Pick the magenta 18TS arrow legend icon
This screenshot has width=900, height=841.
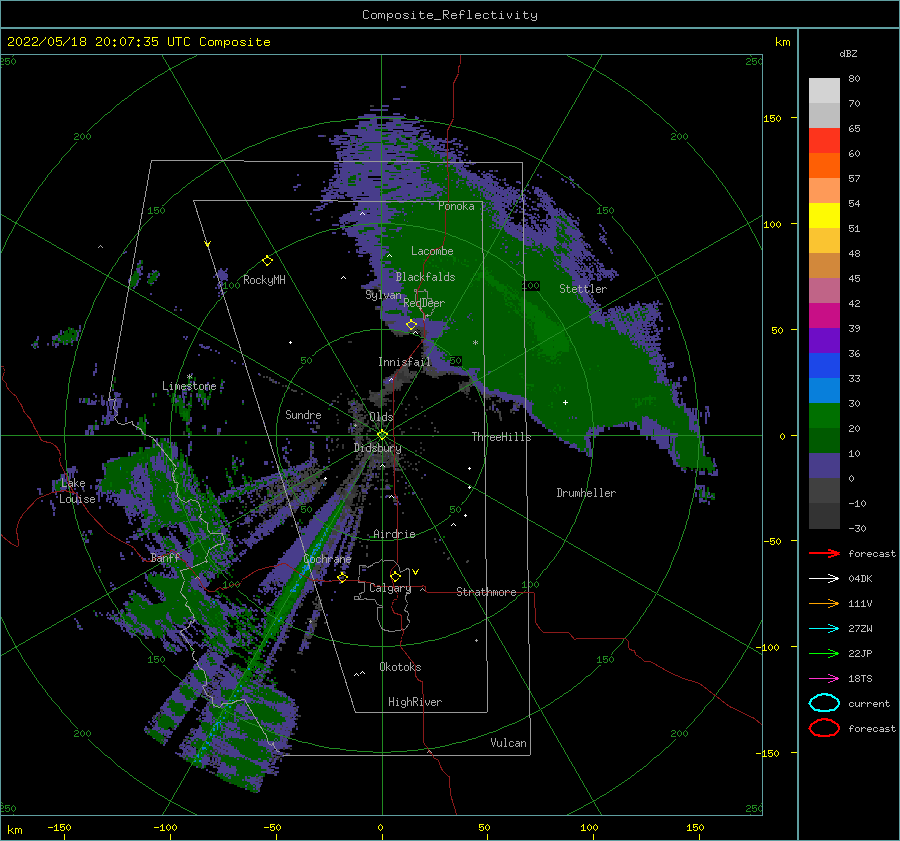[x=824, y=679]
